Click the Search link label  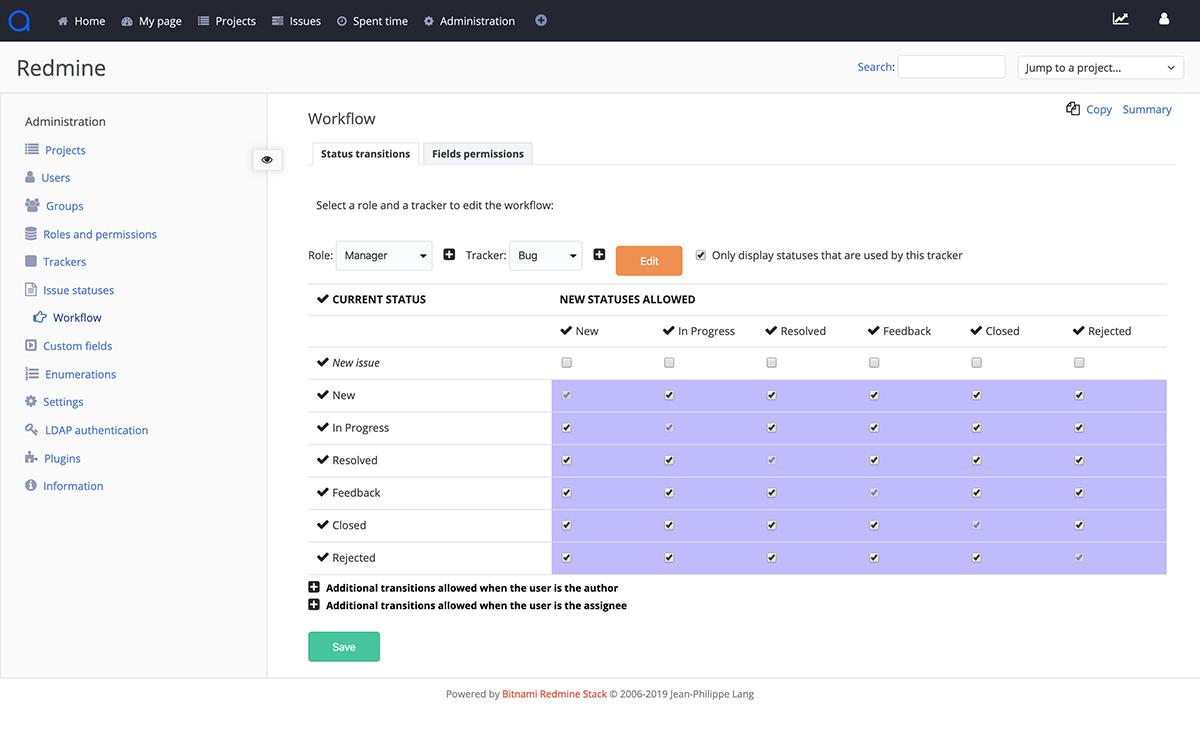pyautogui.click(x=875, y=67)
